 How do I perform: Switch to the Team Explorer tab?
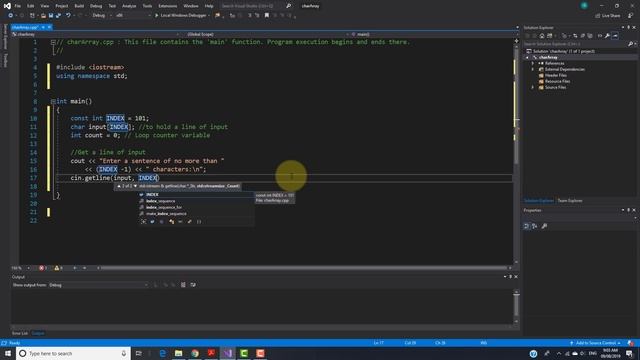[570, 201]
